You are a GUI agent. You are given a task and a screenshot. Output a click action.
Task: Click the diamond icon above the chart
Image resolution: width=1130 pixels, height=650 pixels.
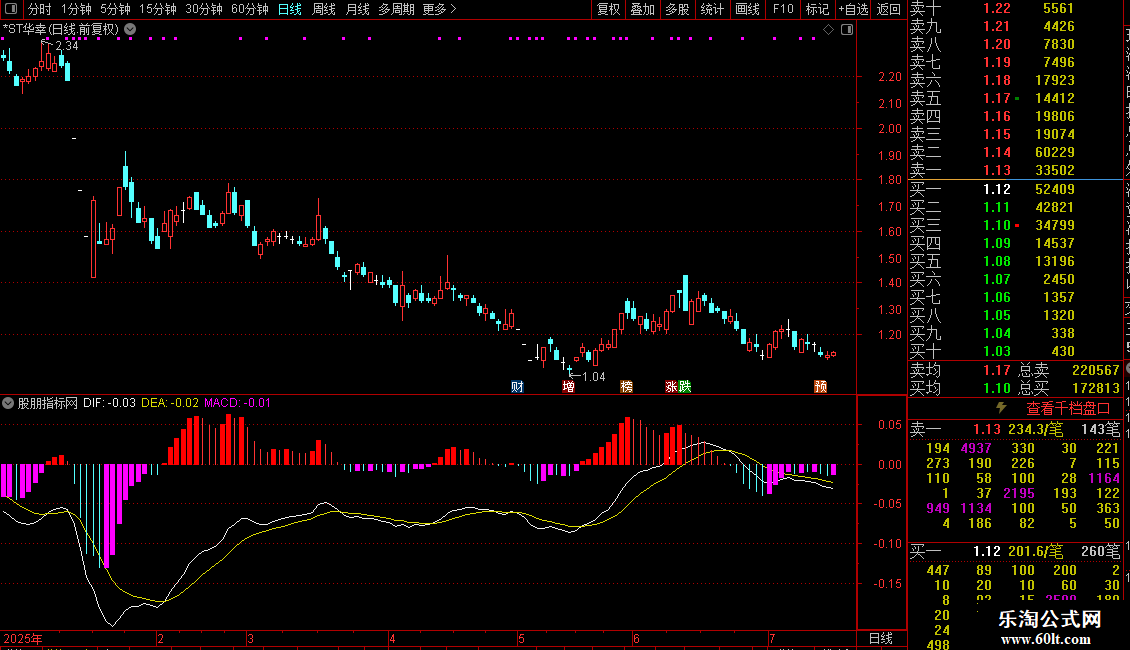click(x=829, y=29)
